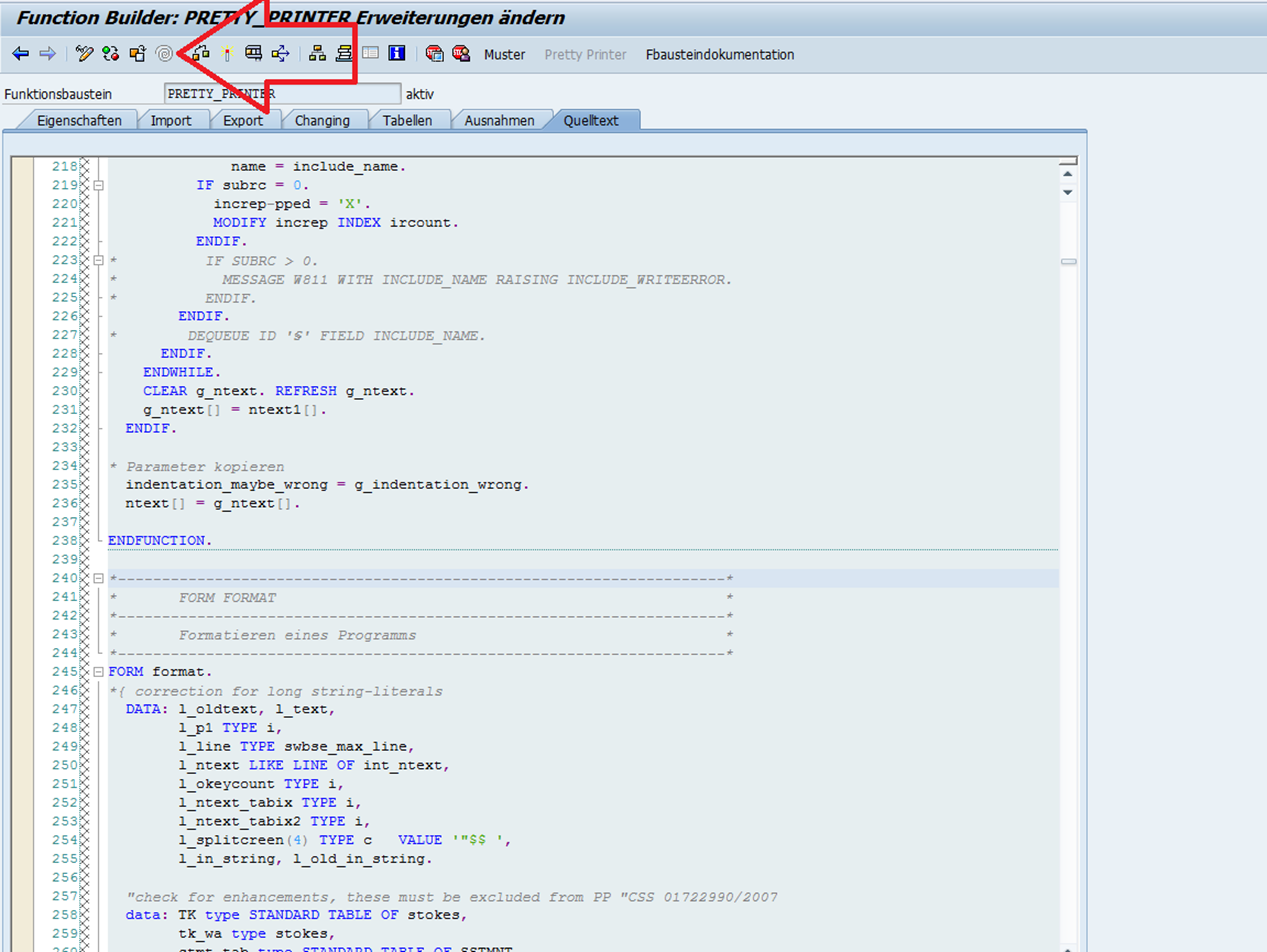Viewport: 1267px width, 952px height.
Task: Click the editor scrollbar up arrow
Action: pos(1068,172)
